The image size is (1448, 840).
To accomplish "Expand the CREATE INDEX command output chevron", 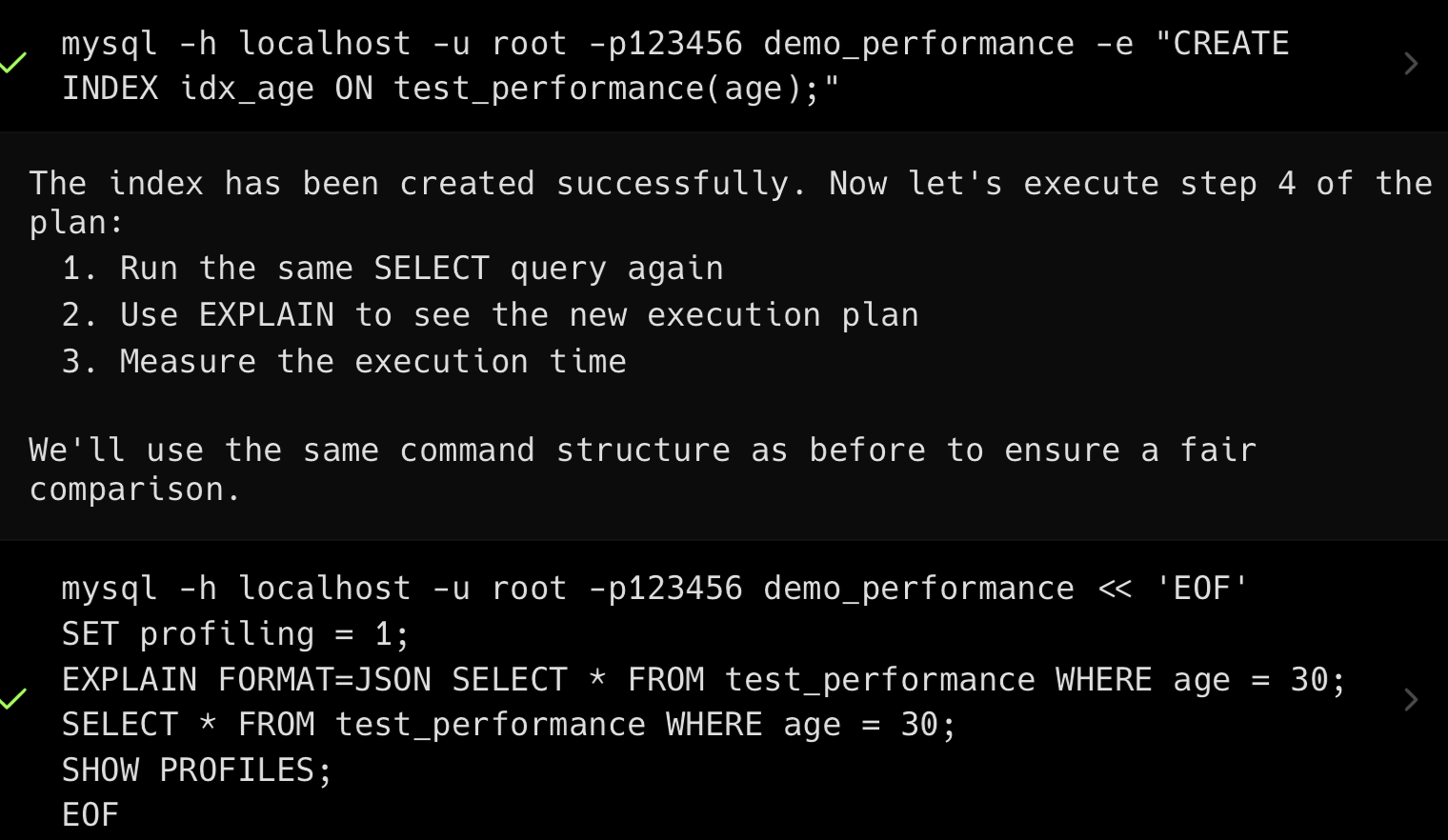I will click(1411, 64).
